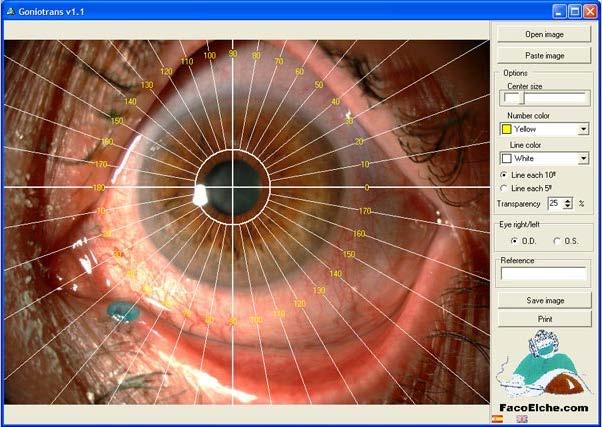Click the 180 degree label on left
602x427 pixels.
(99, 188)
